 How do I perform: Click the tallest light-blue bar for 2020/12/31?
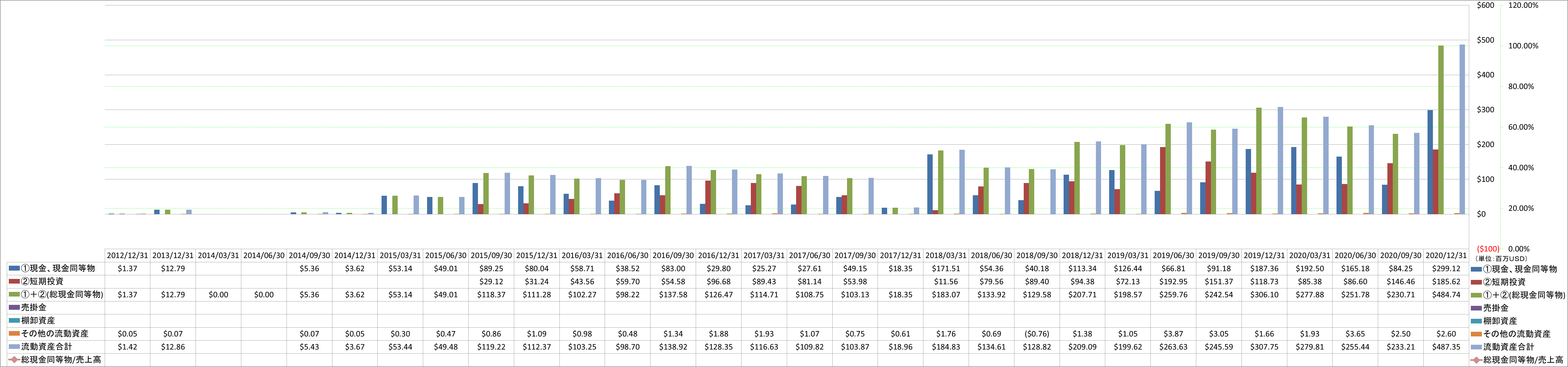[x=1462, y=129]
